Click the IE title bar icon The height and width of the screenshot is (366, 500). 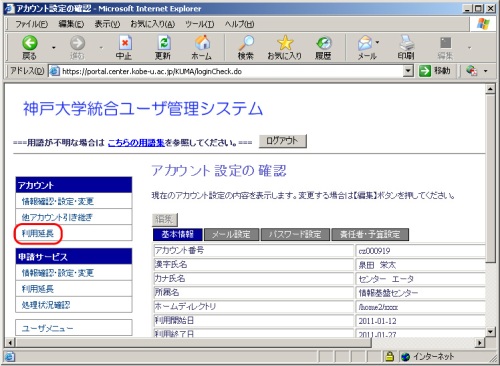coord(10,8)
